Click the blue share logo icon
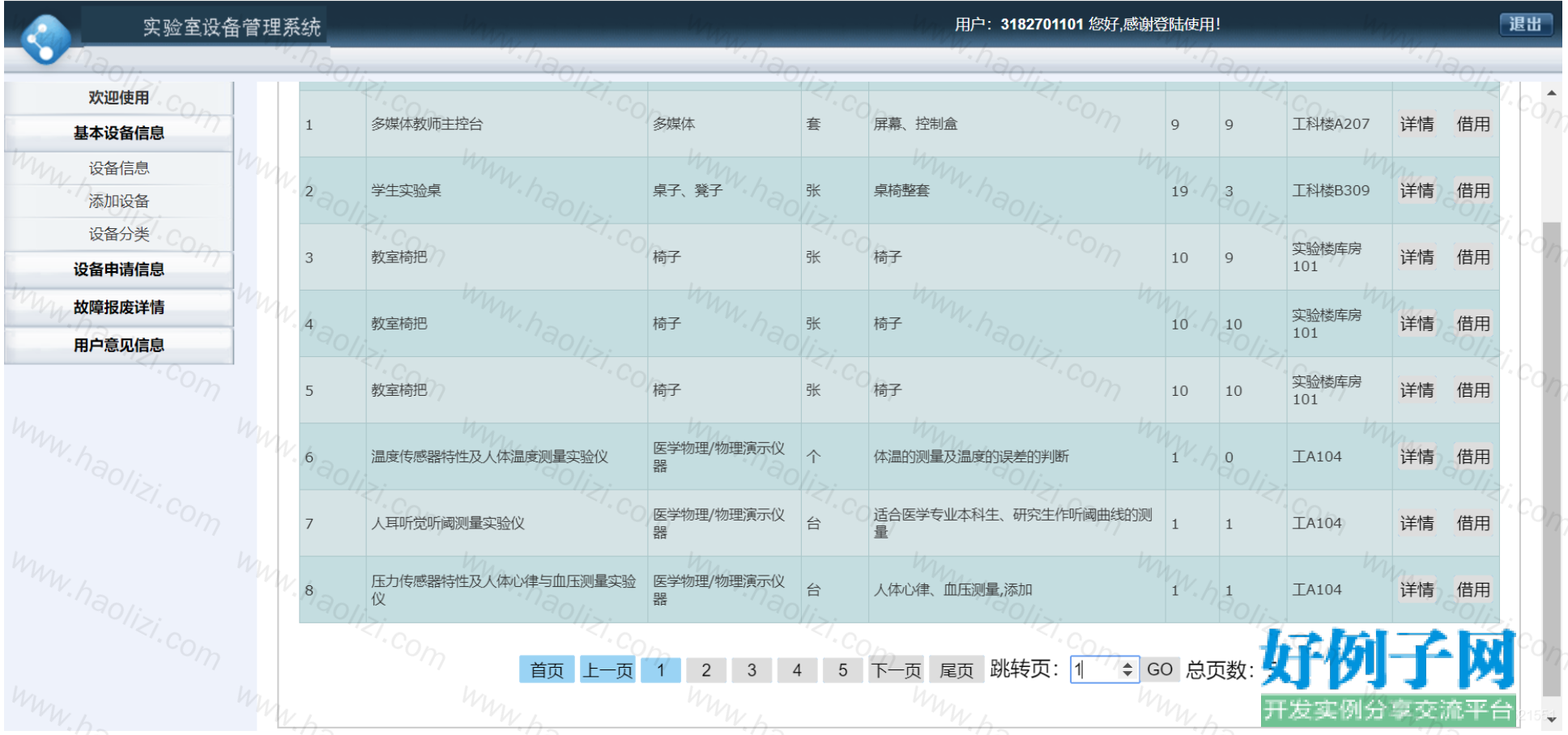The width and height of the screenshot is (1568, 735). tap(45, 38)
